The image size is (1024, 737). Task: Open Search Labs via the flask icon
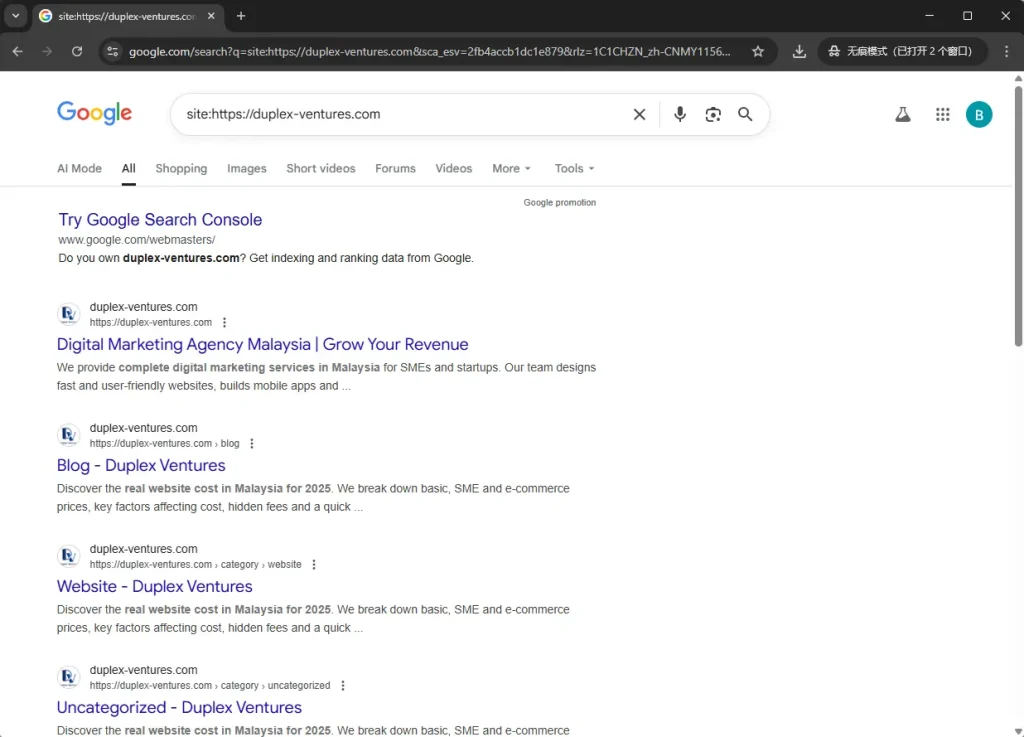click(x=903, y=114)
